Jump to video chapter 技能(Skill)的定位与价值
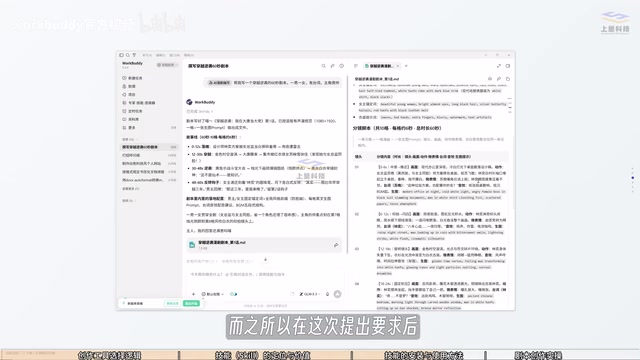 [x=263, y=355]
